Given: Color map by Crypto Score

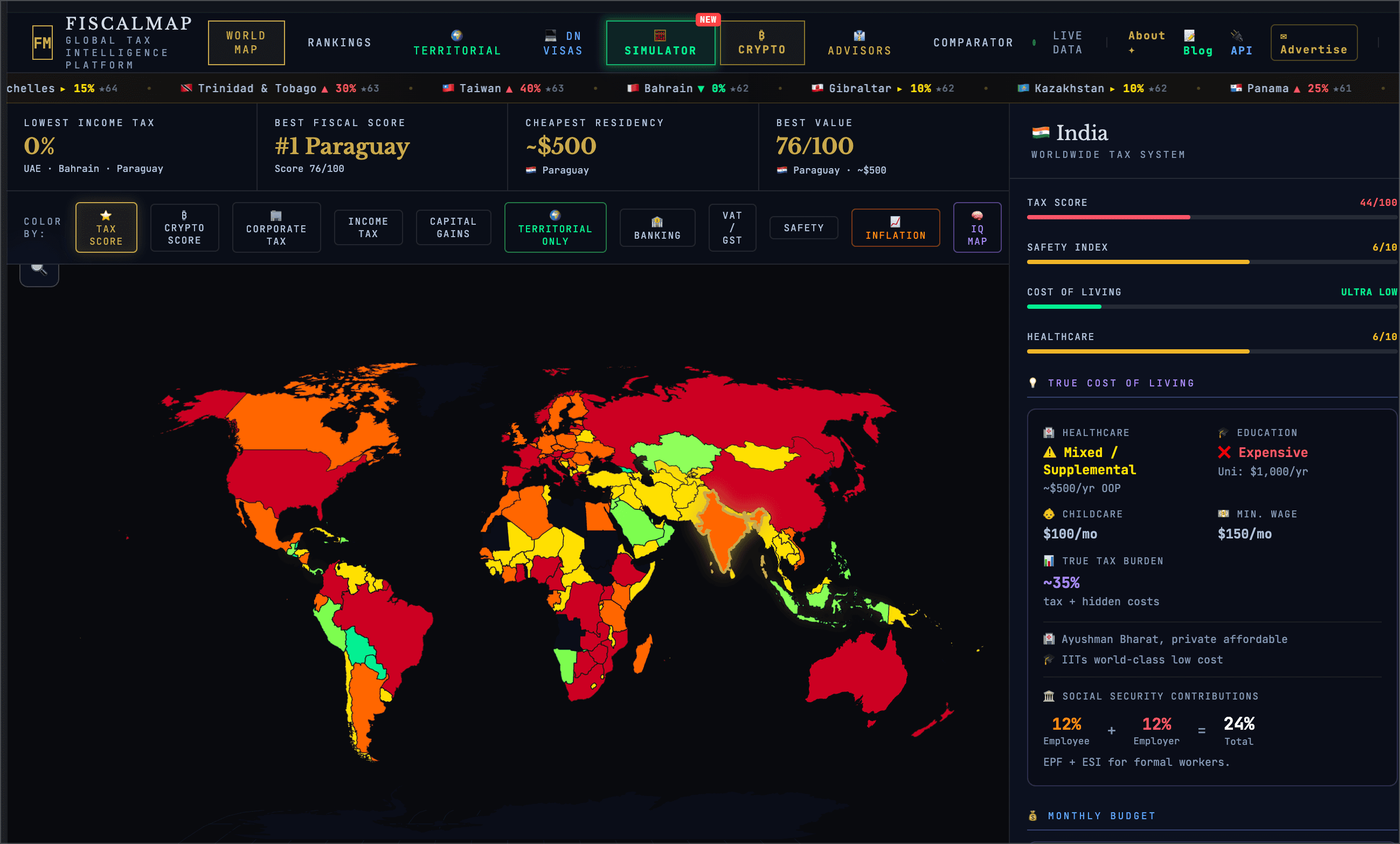Looking at the screenshot, I should click(184, 228).
